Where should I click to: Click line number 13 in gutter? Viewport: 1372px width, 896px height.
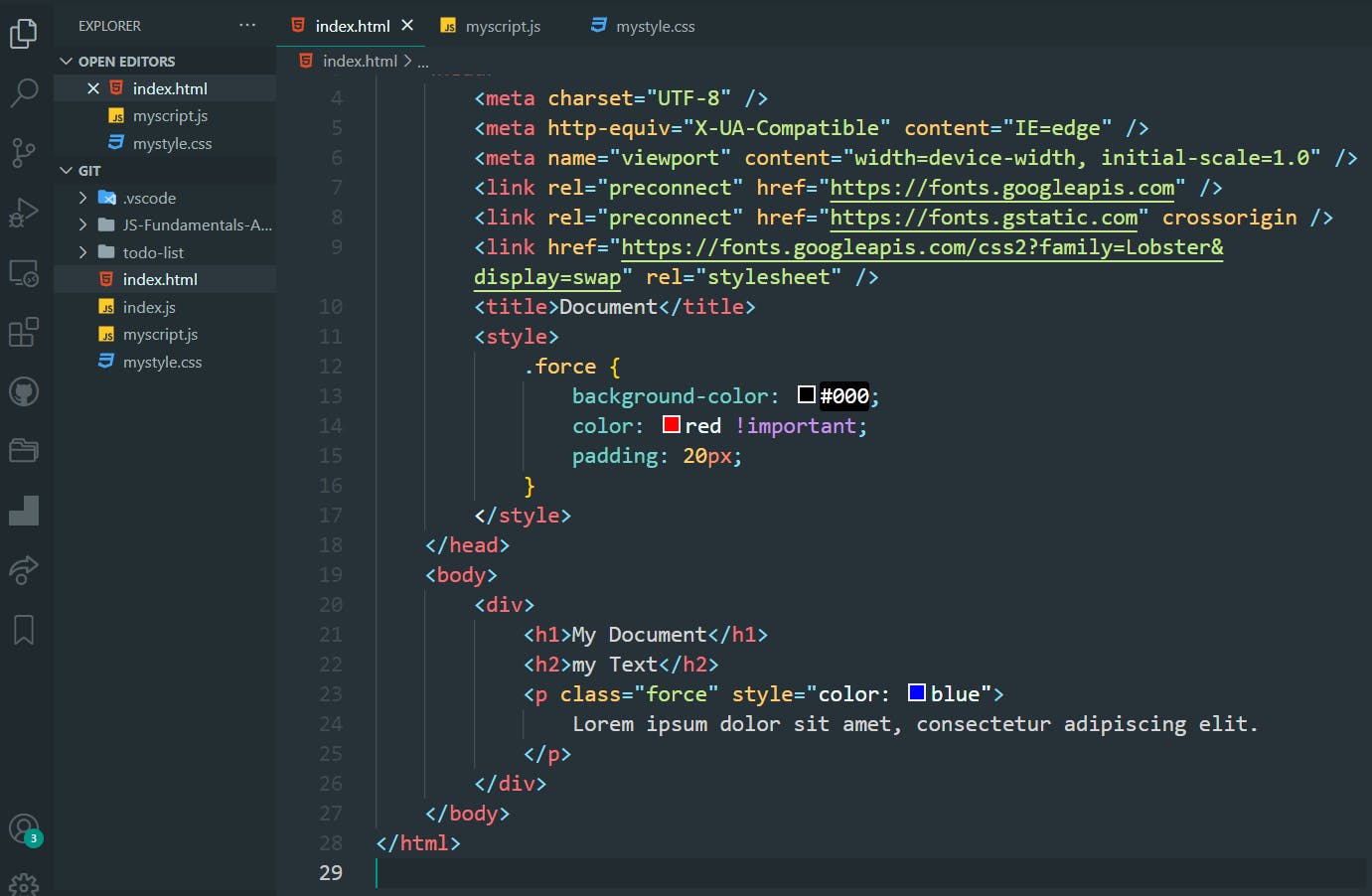click(x=331, y=395)
